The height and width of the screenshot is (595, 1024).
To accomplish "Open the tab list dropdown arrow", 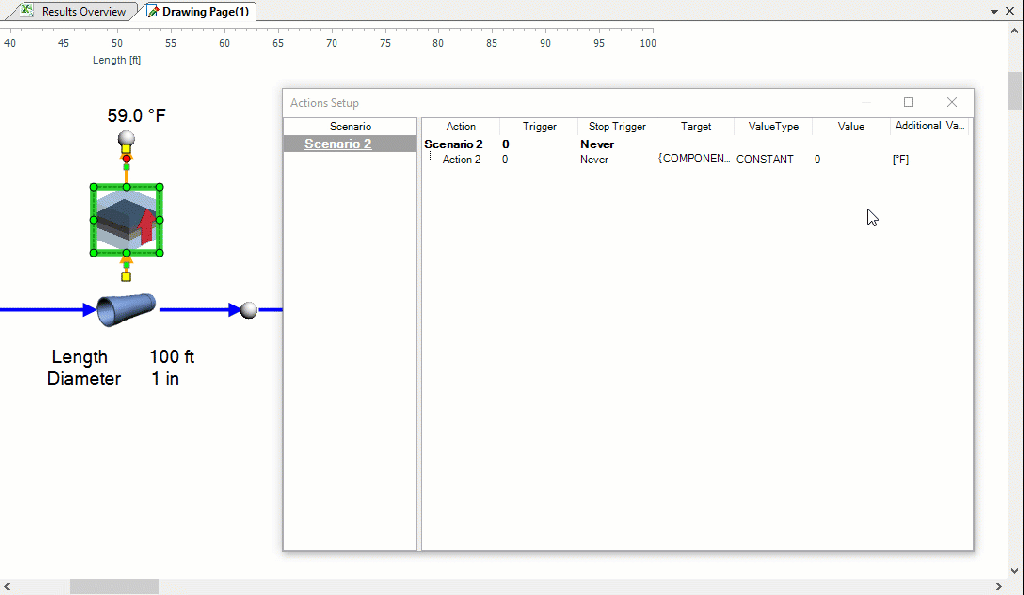I will (994, 12).
